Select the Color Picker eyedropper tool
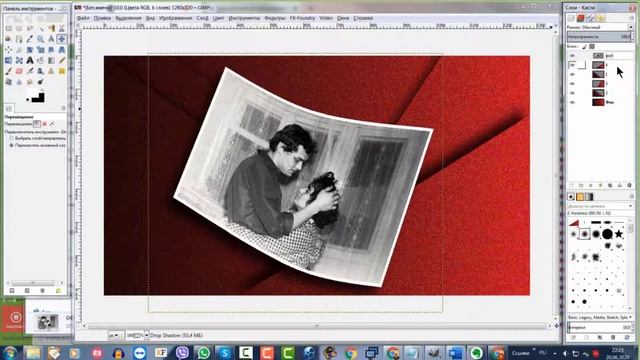Viewport: 640px width, 360px height. (30, 39)
